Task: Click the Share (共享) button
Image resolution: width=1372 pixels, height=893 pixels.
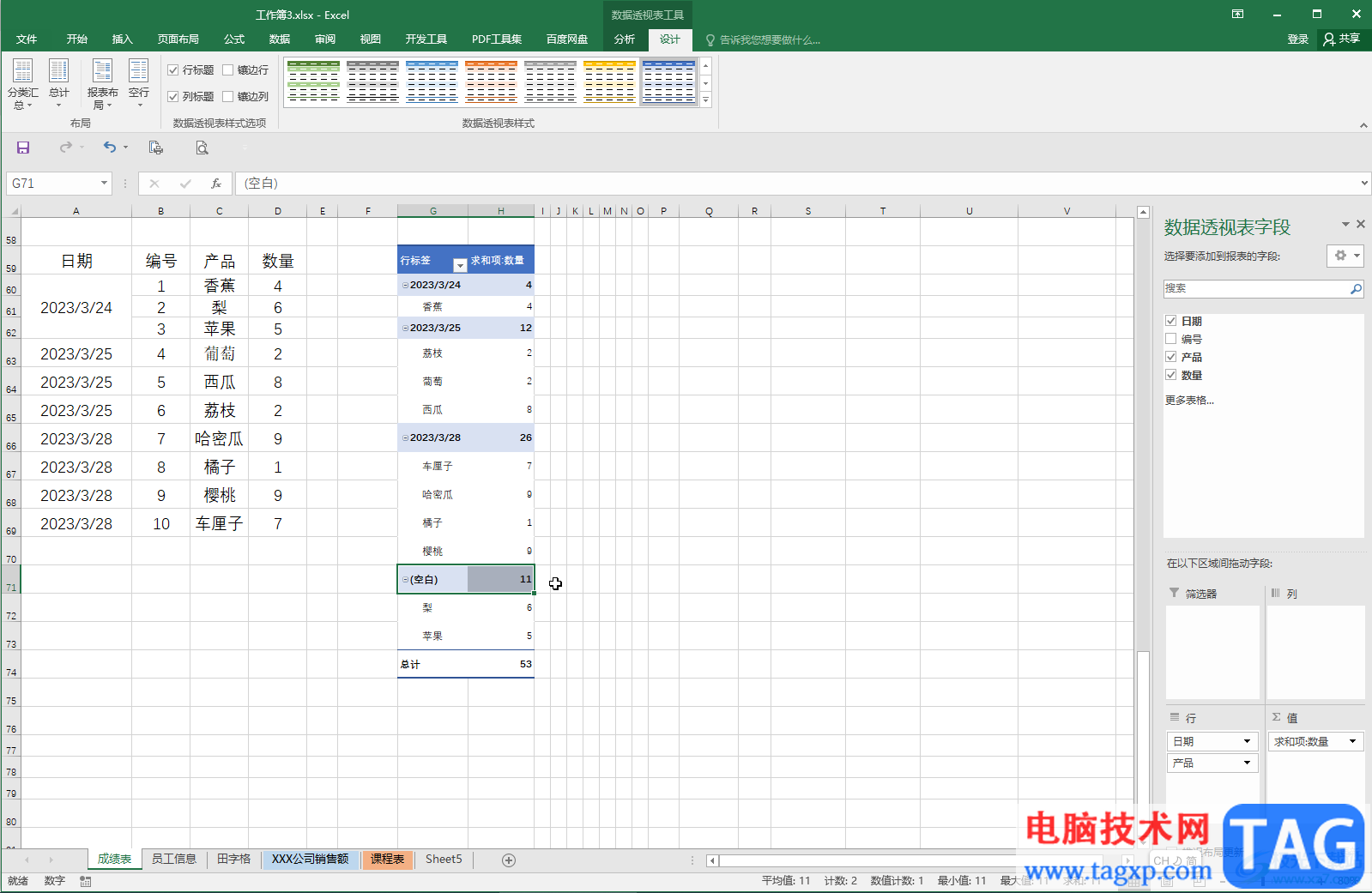Action: pos(1342,39)
